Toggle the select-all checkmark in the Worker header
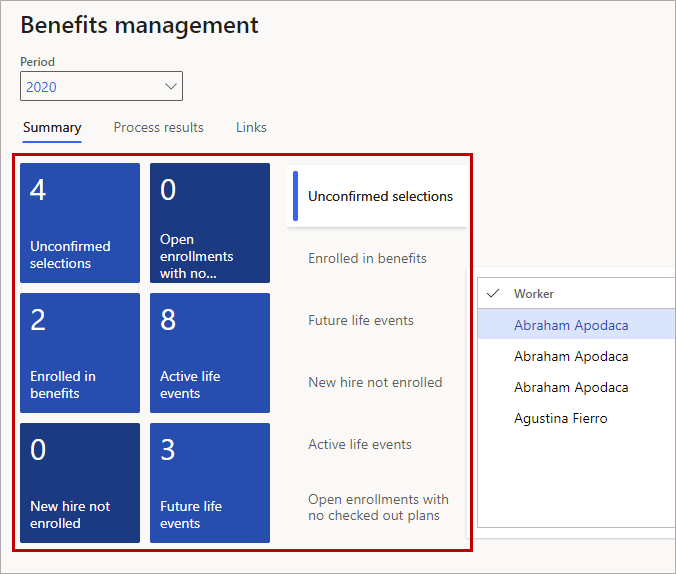The width and height of the screenshot is (676, 574). click(x=492, y=294)
